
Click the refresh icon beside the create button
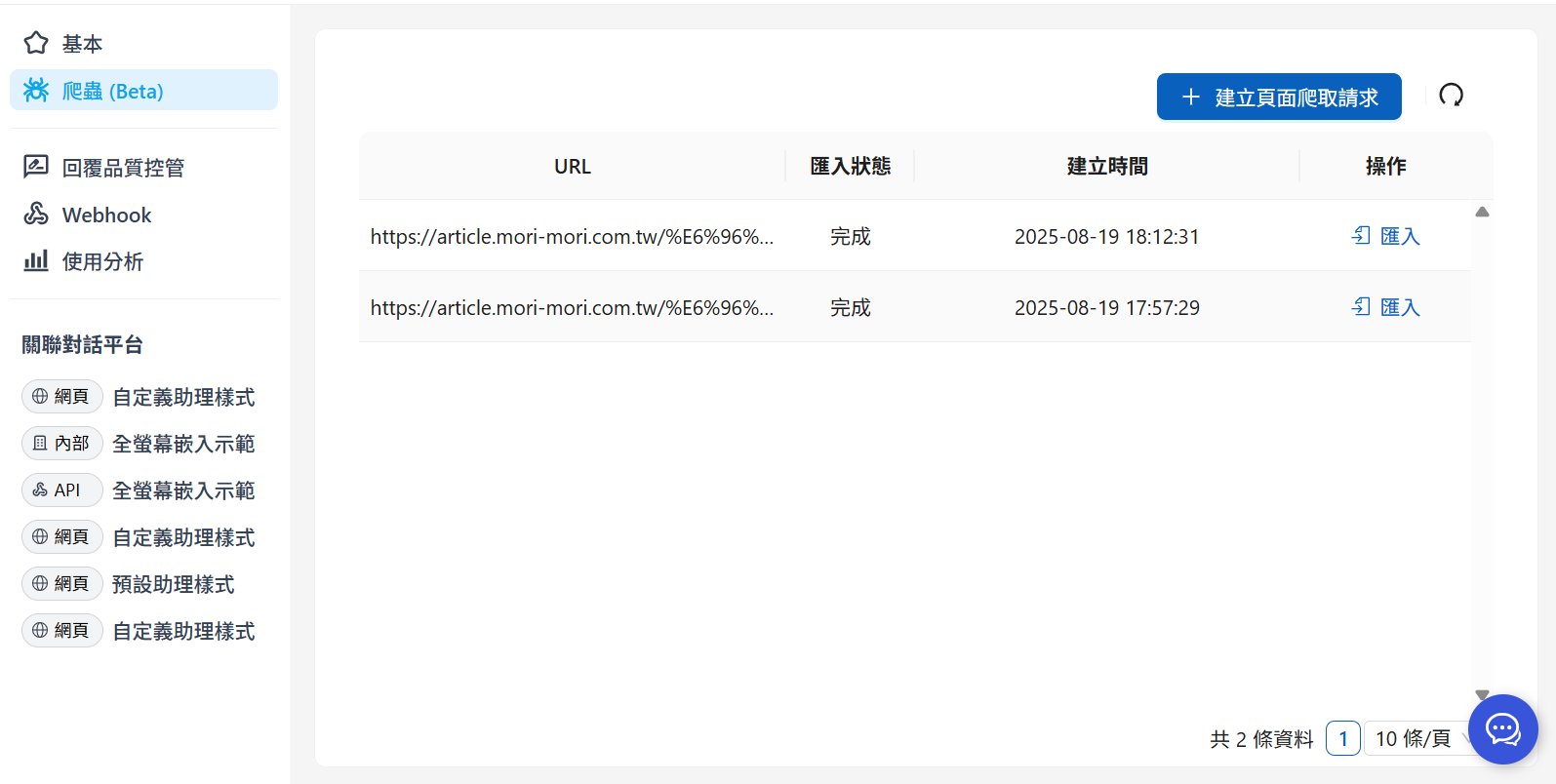coord(1451,96)
